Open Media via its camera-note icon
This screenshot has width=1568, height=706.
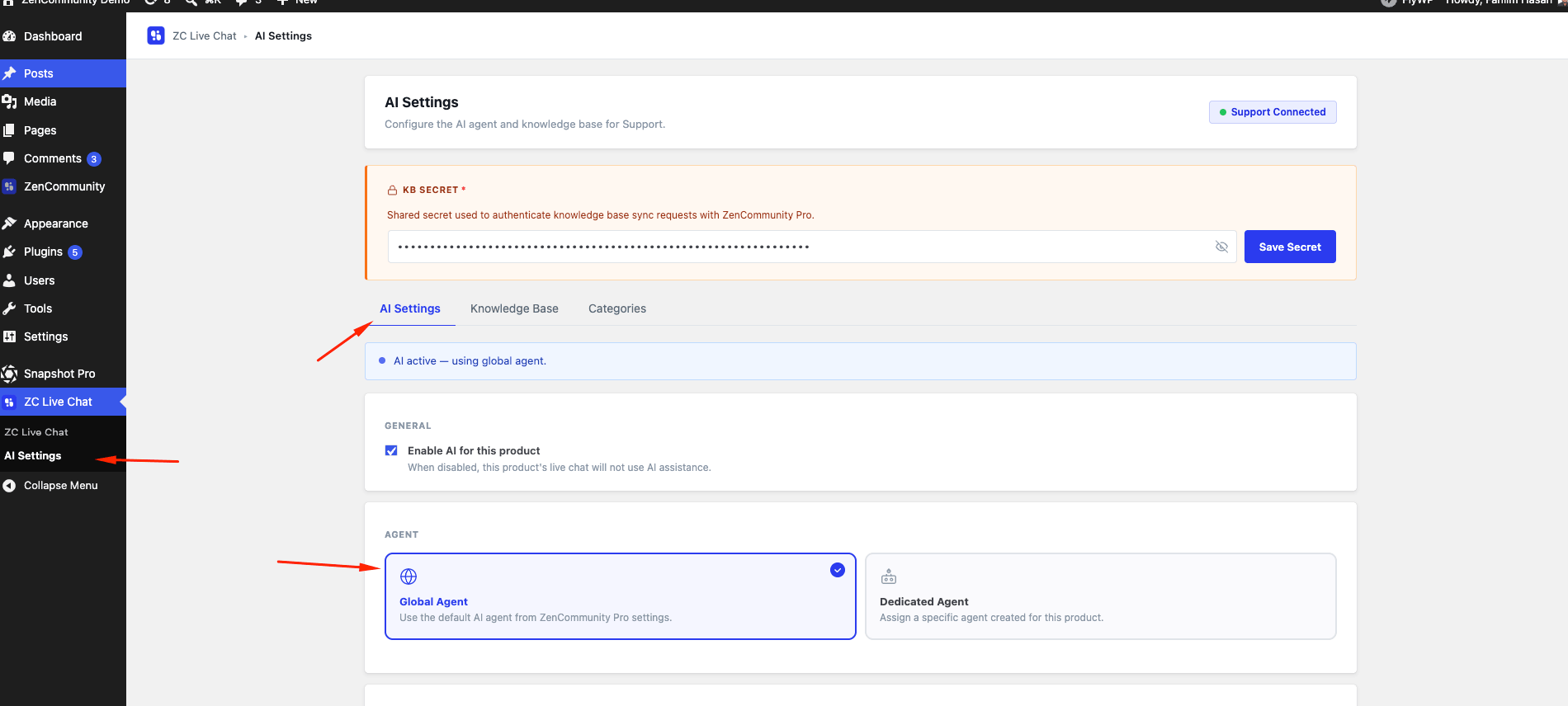pos(10,101)
